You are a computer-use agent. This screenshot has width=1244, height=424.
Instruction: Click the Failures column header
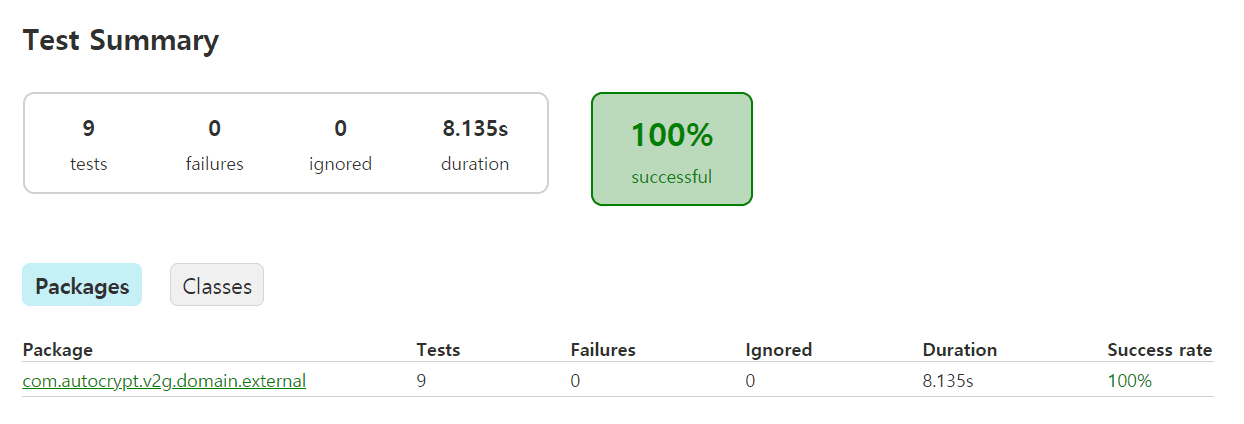(x=603, y=350)
